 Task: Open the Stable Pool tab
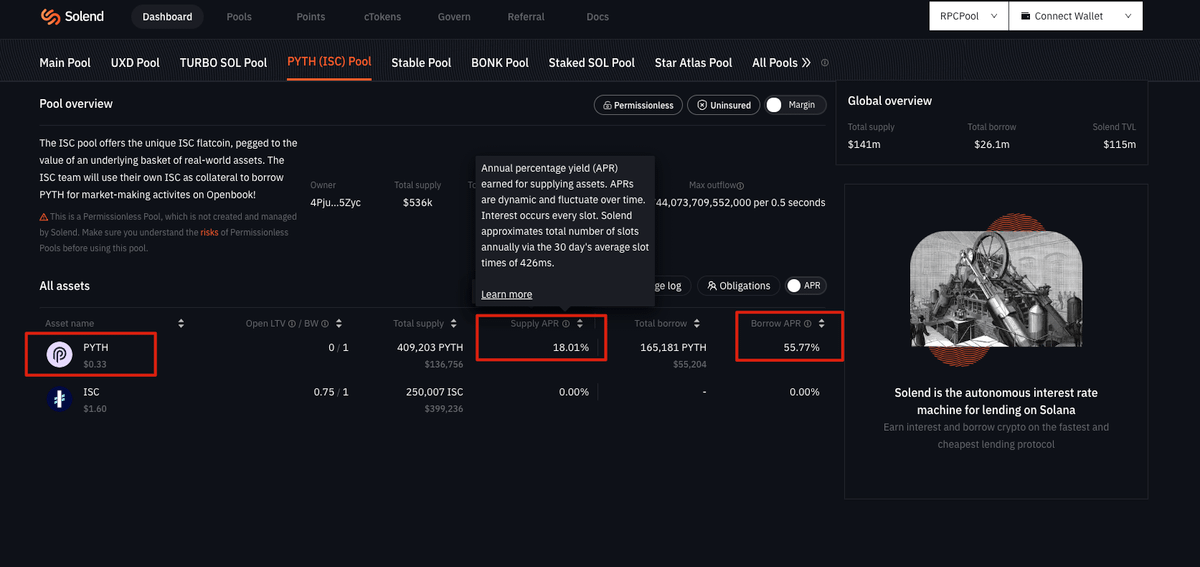pyautogui.click(x=421, y=62)
